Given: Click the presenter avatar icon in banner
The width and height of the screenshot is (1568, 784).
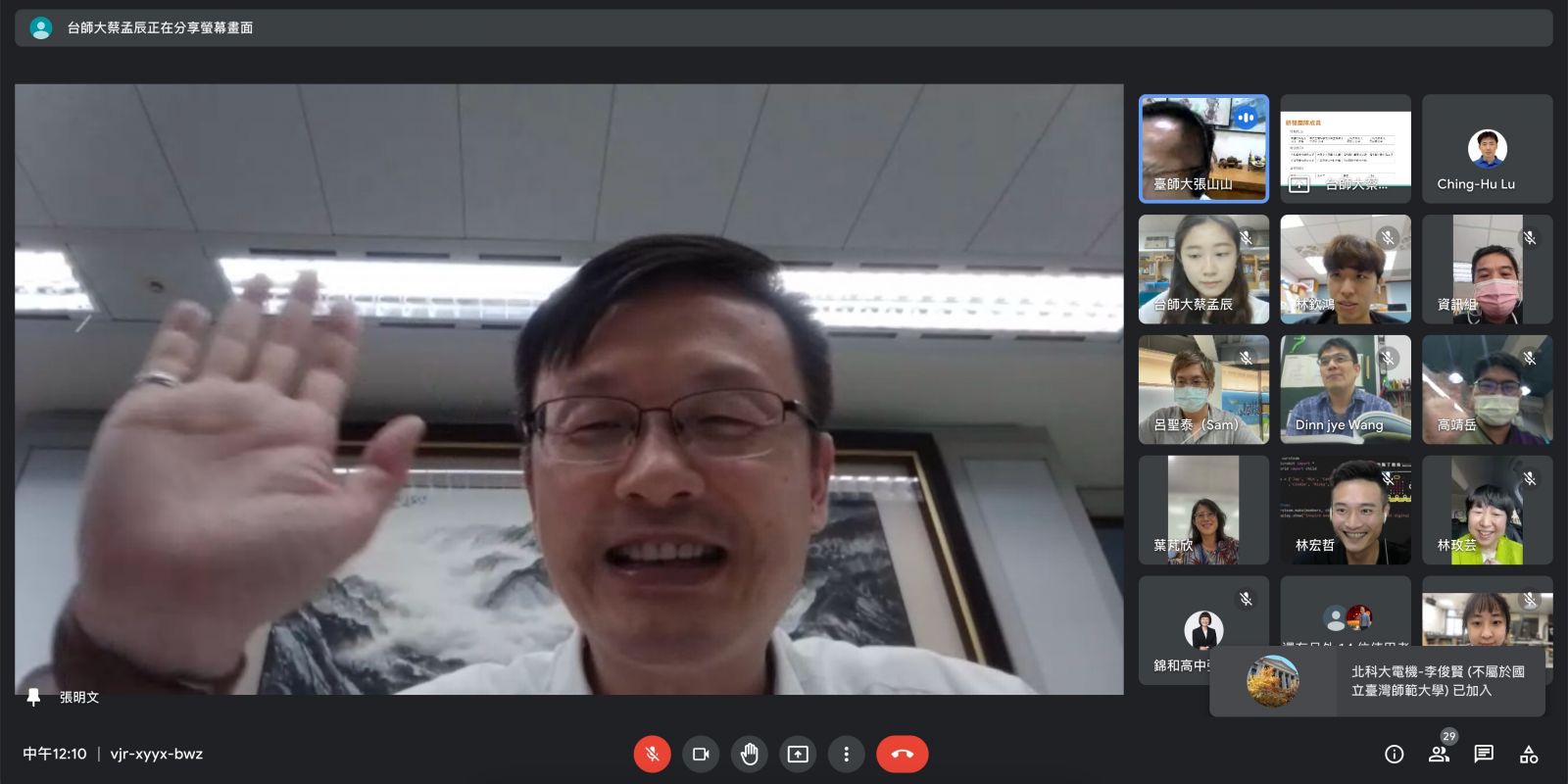Looking at the screenshot, I should (x=41, y=27).
